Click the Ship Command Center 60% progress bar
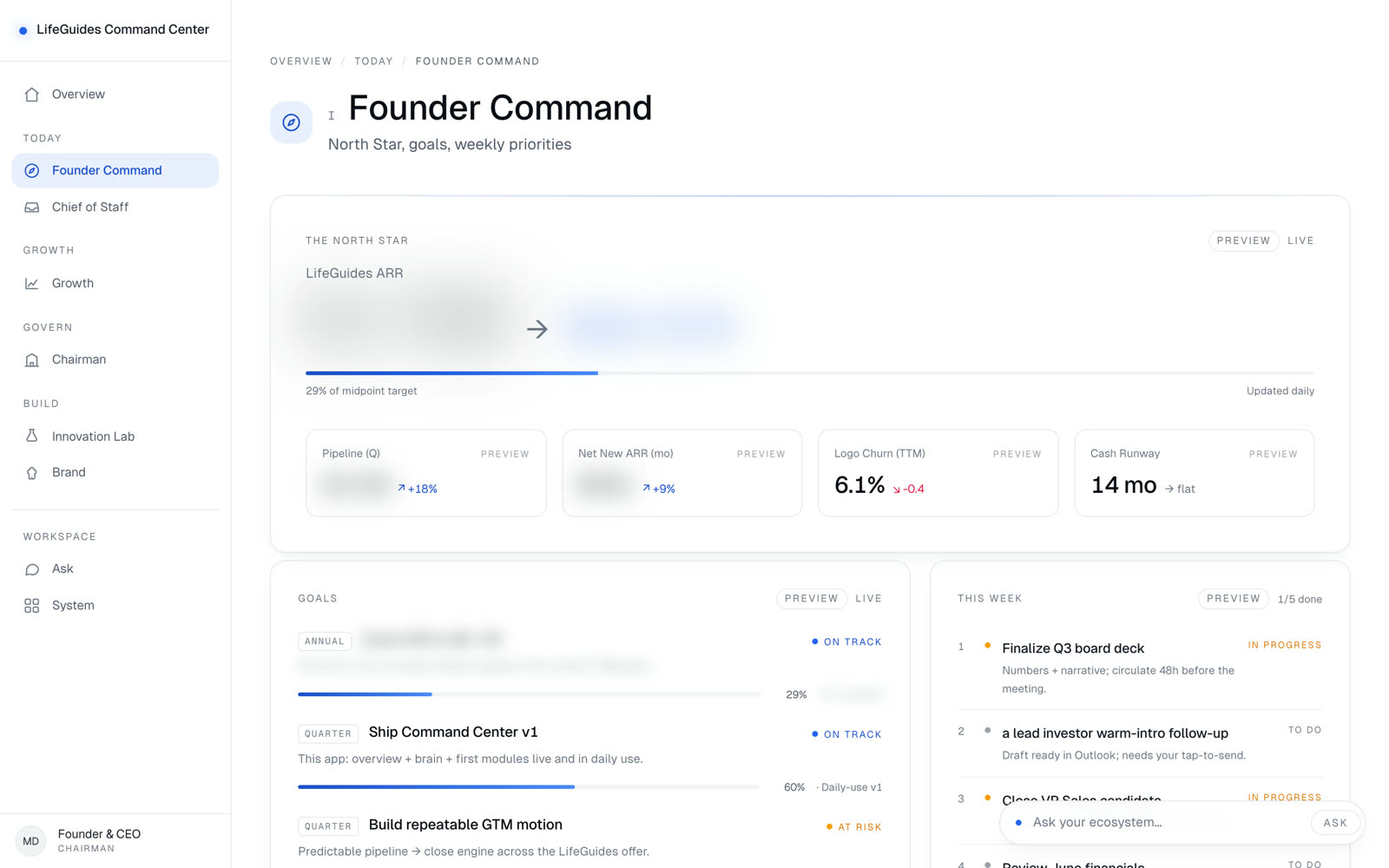The width and height of the screenshot is (1389, 868). pos(530,787)
